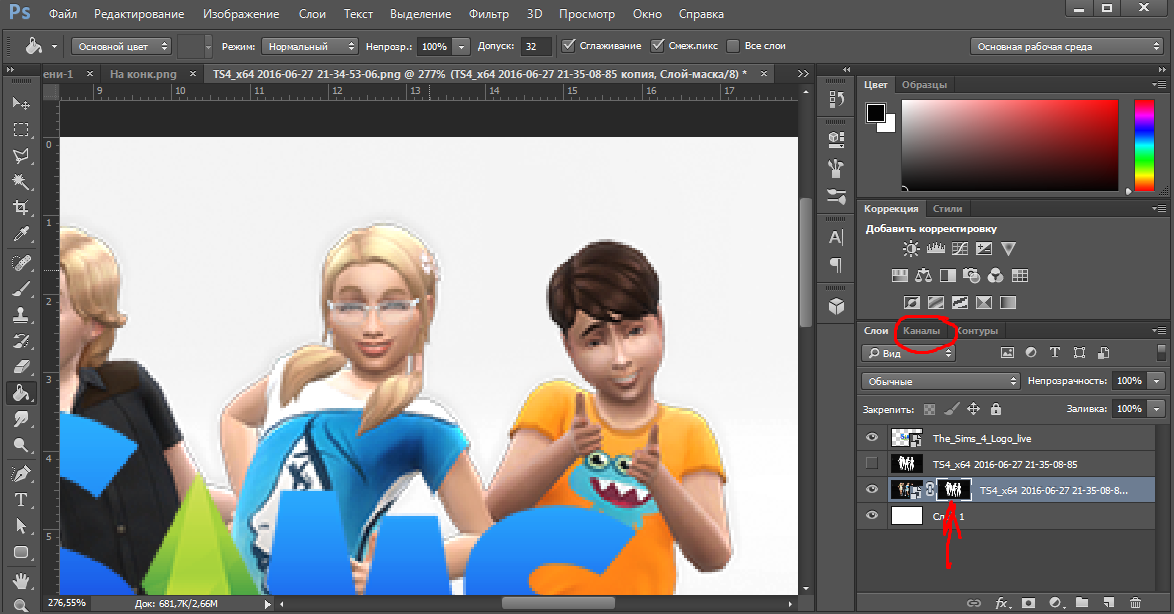Add an Exposure adjustment
The width and height of the screenshot is (1174, 614).
point(984,249)
